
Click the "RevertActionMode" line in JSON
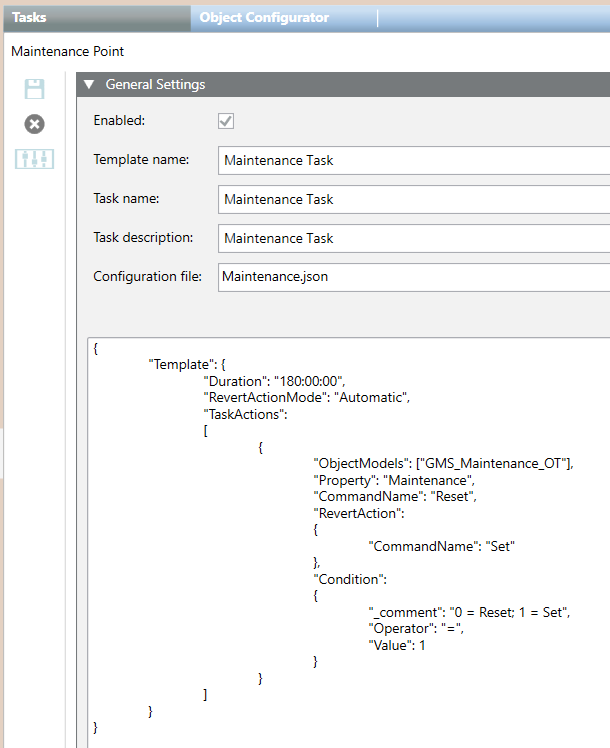(x=307, y=397)
